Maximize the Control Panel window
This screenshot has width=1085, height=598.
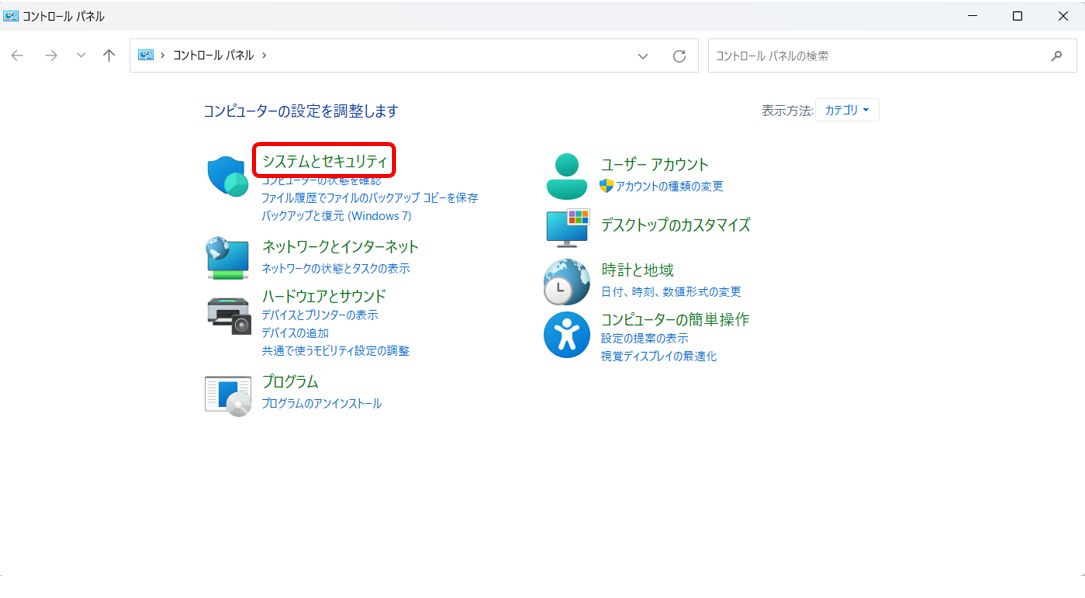coord(1017,16)
